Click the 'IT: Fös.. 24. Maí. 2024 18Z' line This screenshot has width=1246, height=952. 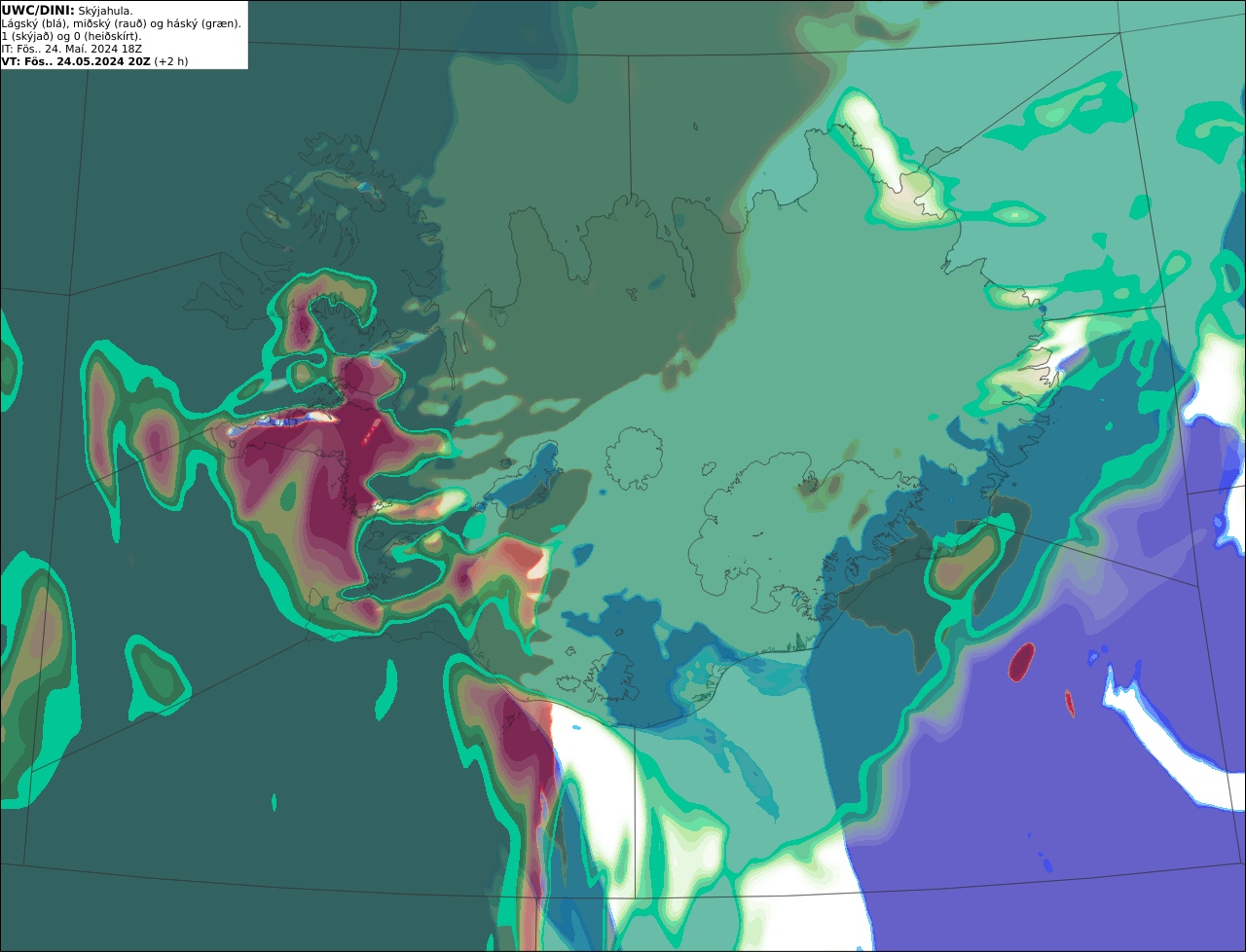74,49
